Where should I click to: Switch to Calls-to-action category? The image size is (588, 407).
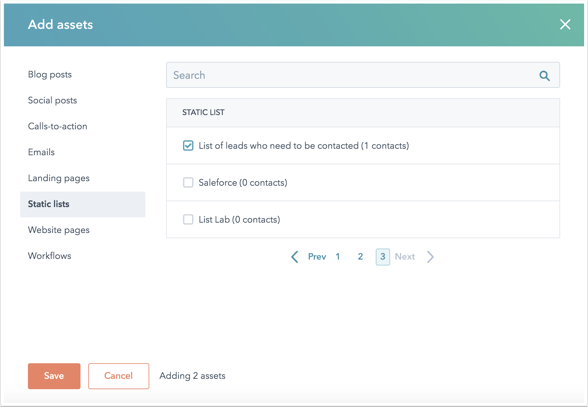tap(57, 126)
